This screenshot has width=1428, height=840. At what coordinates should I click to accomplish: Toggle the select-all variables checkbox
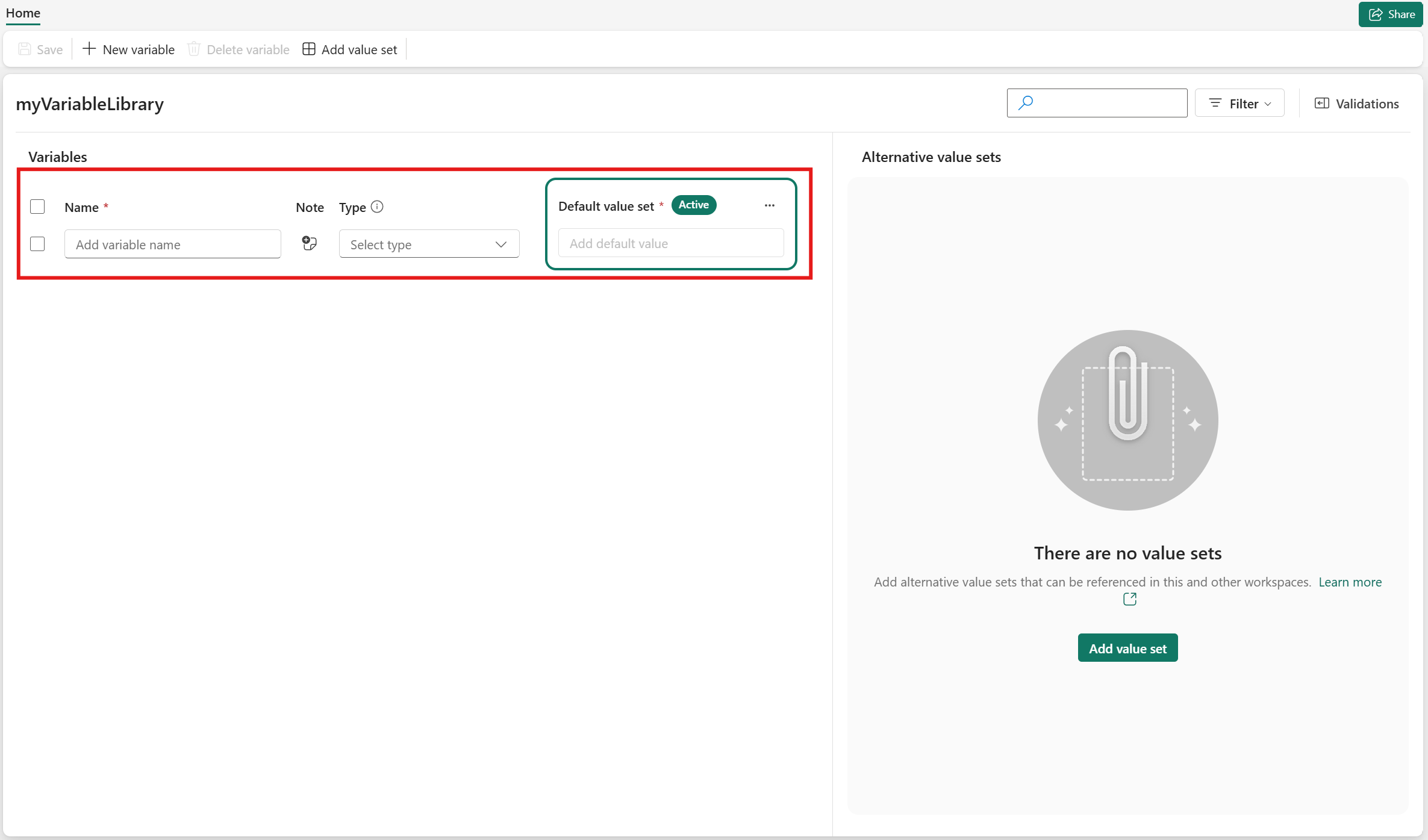coord(37,207)
